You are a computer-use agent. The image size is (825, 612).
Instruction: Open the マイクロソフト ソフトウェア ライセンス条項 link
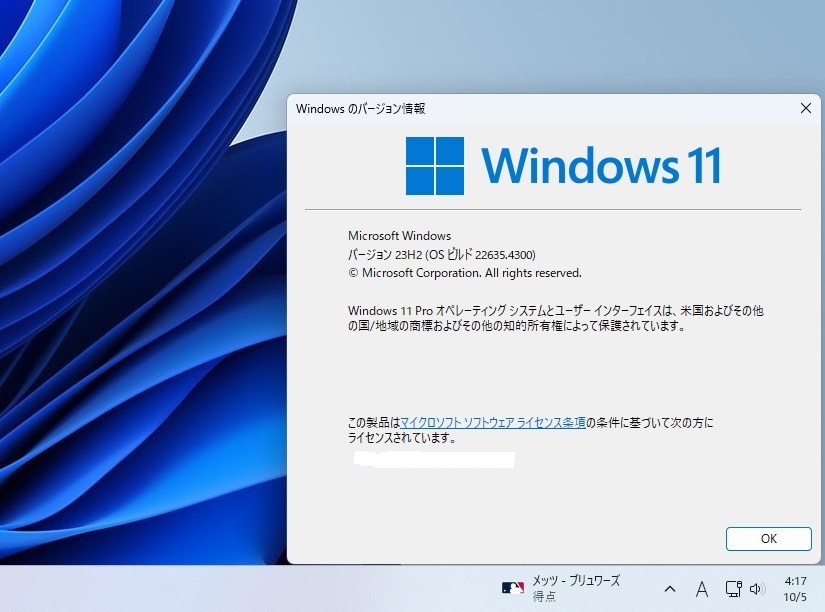493,423
